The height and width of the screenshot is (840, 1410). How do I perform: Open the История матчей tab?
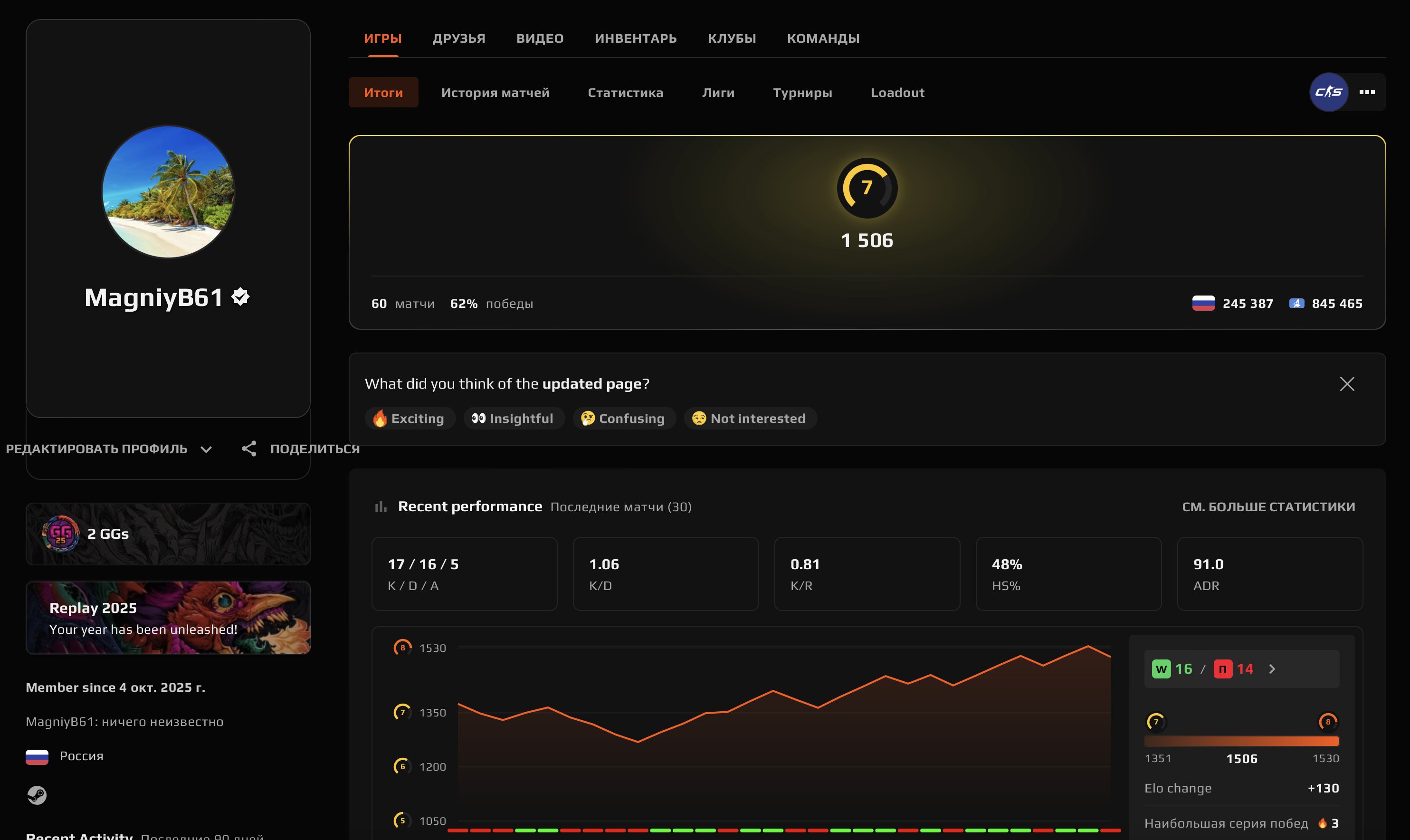[495, 92]
